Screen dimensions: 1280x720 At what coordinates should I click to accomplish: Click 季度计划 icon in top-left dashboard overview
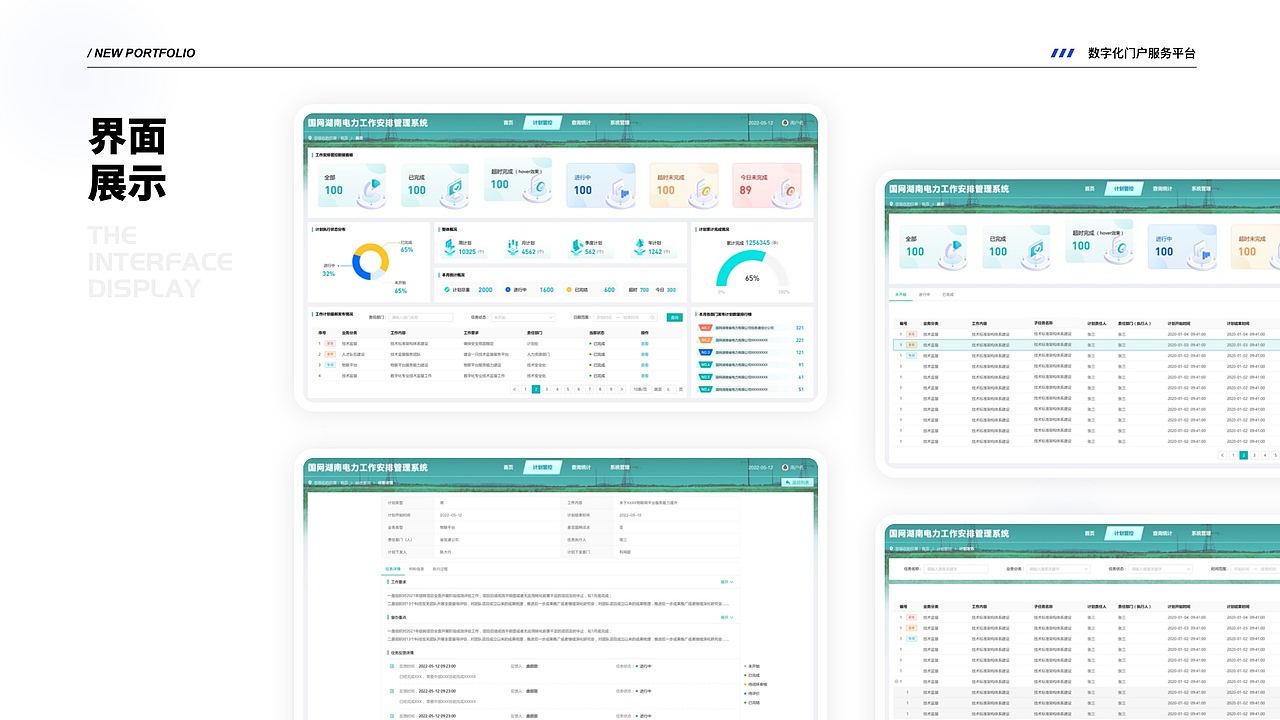[x=576, y=247]
